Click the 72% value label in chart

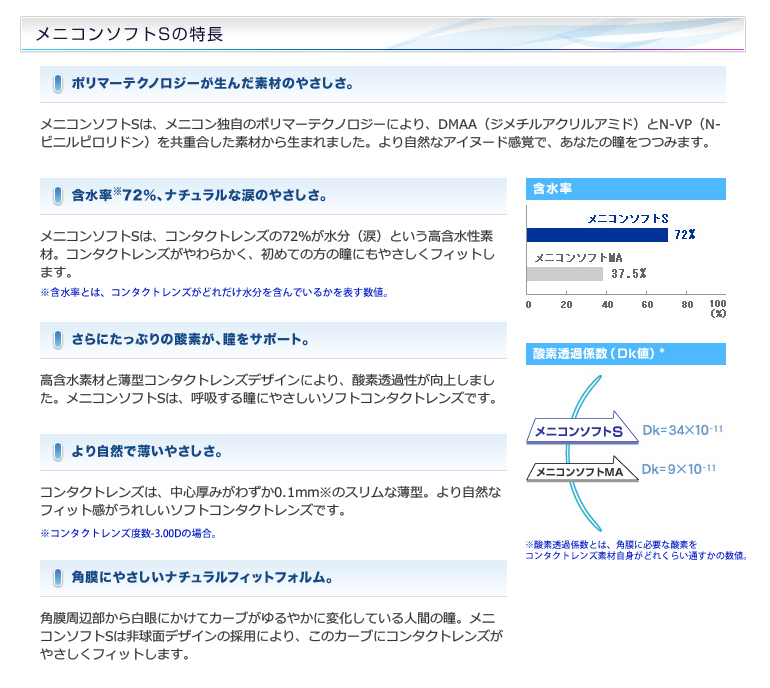[x=685, y=235]
